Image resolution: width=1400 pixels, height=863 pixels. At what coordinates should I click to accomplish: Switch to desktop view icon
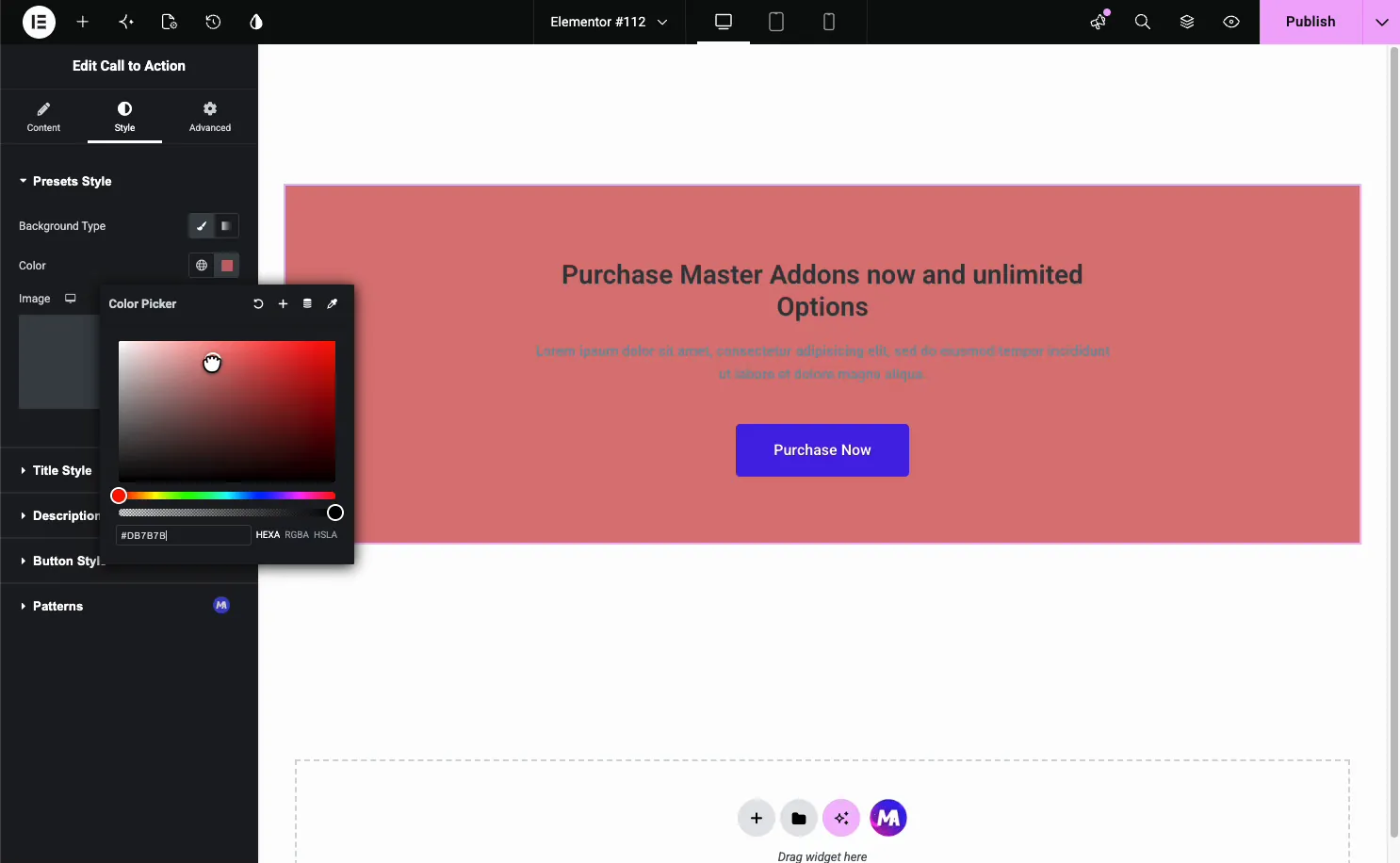coord(724,22)
